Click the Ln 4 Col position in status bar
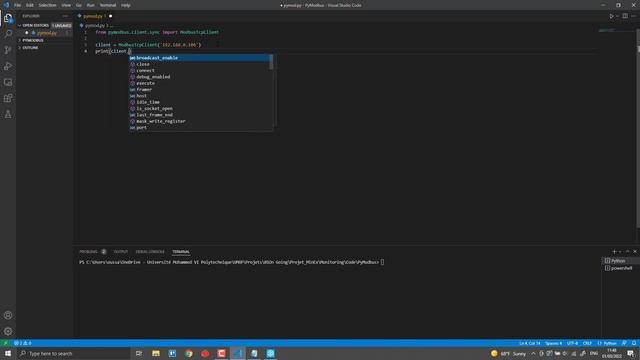The width and height of the screenshot is (640, 360). 530,343
